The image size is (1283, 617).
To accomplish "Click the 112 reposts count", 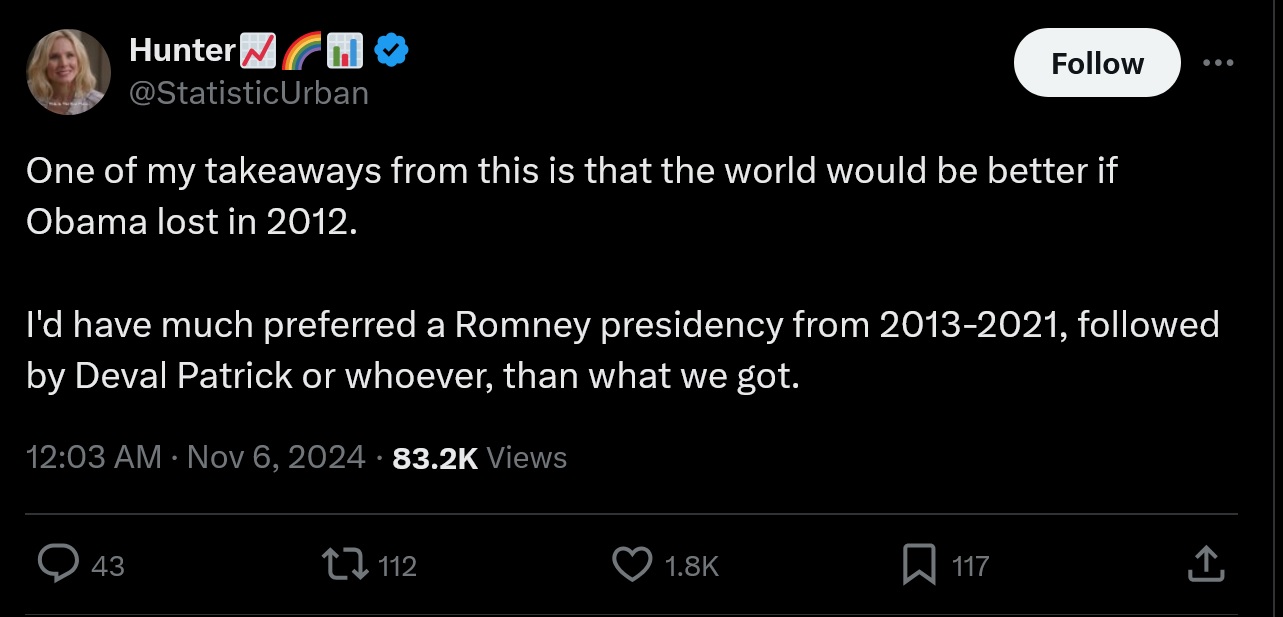I will pyautogui.click(x=398, y=566).
